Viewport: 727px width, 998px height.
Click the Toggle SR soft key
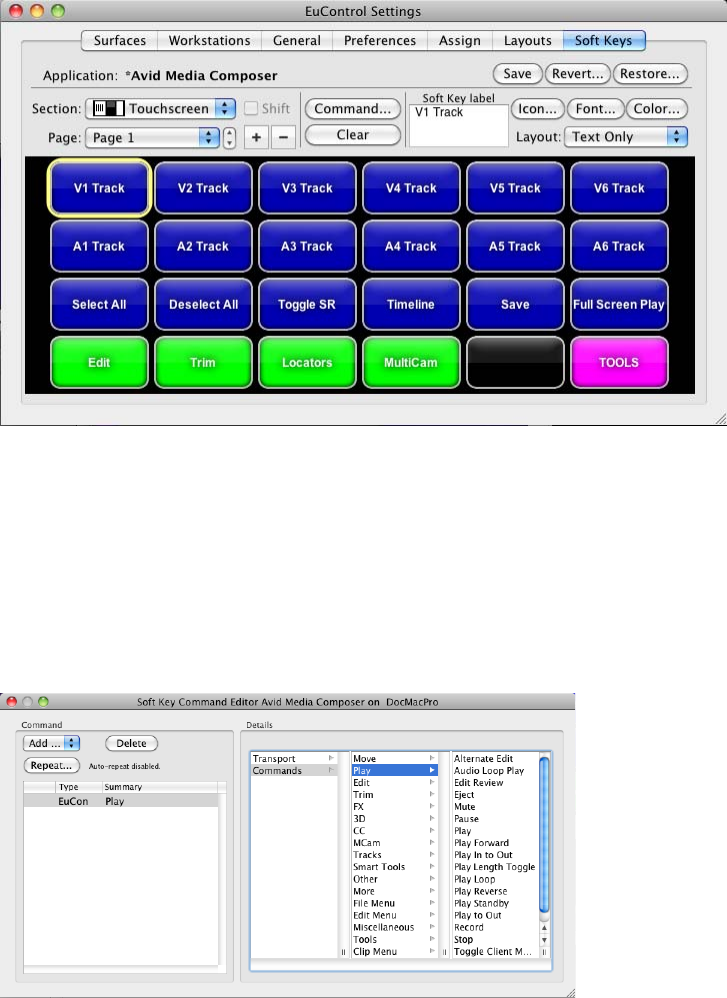pyautogui.click(x=307, y=304)
